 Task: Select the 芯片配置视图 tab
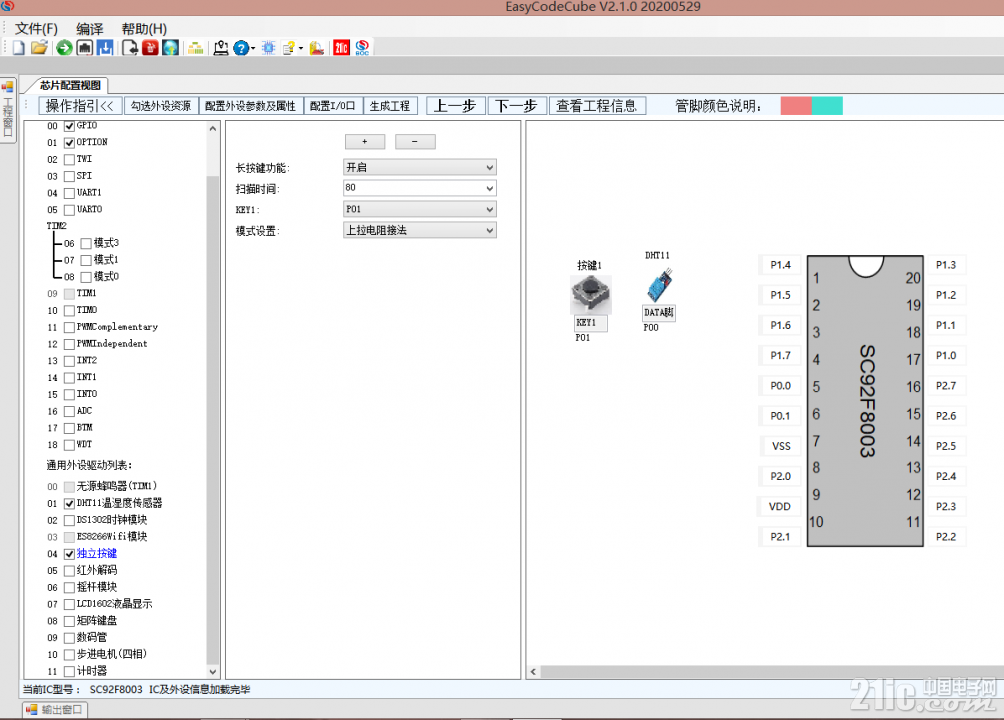point(70,85)
